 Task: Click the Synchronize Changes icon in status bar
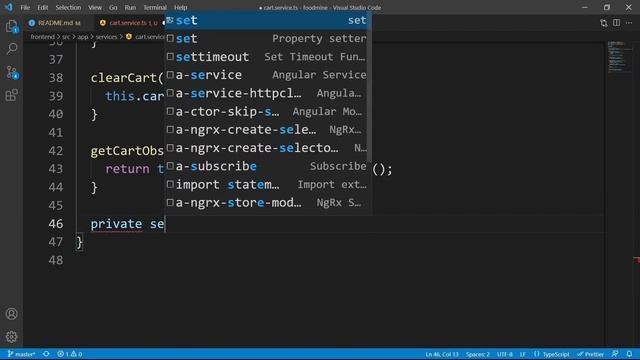(46, 354)
